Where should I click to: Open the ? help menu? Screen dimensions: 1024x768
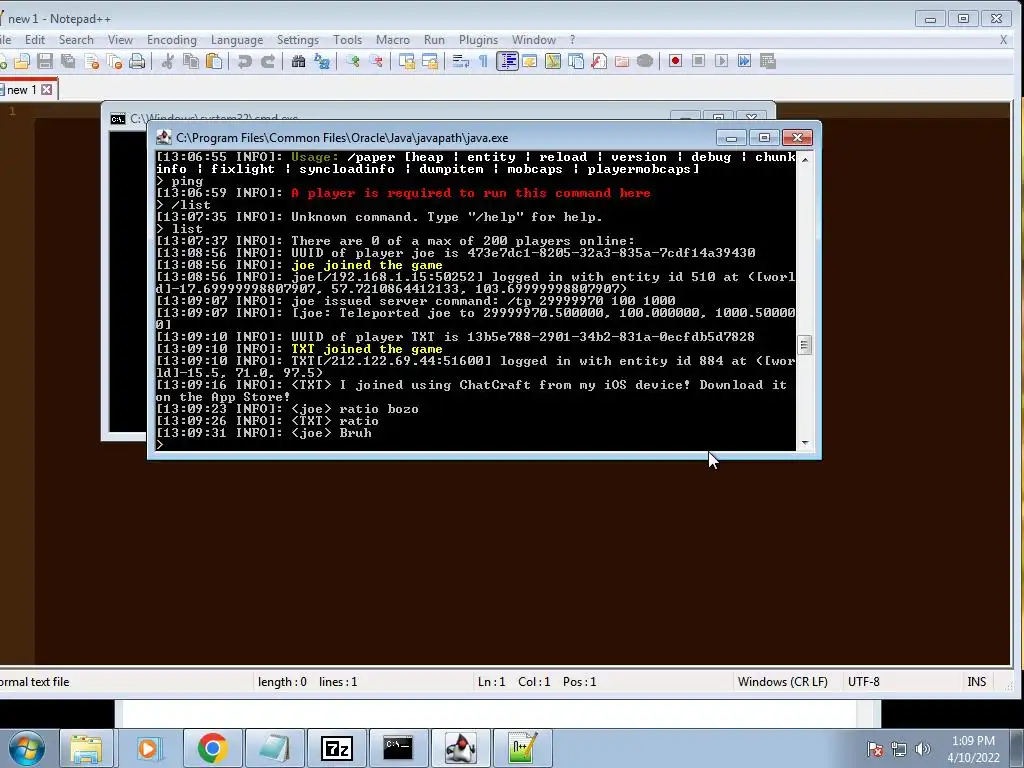(572, 40)
